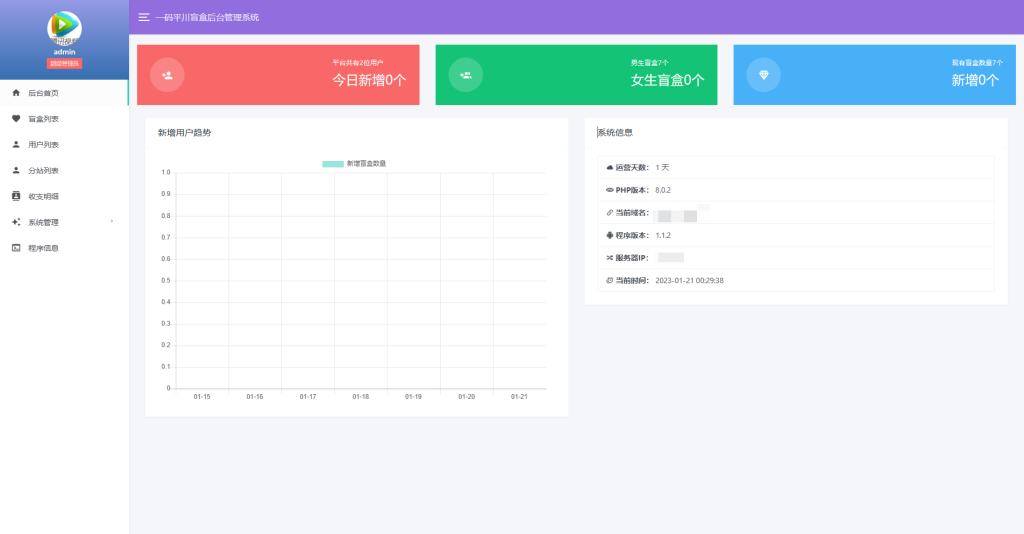
Task: Click the eye icon beside PHP版本
Action: tap(610, 190)
